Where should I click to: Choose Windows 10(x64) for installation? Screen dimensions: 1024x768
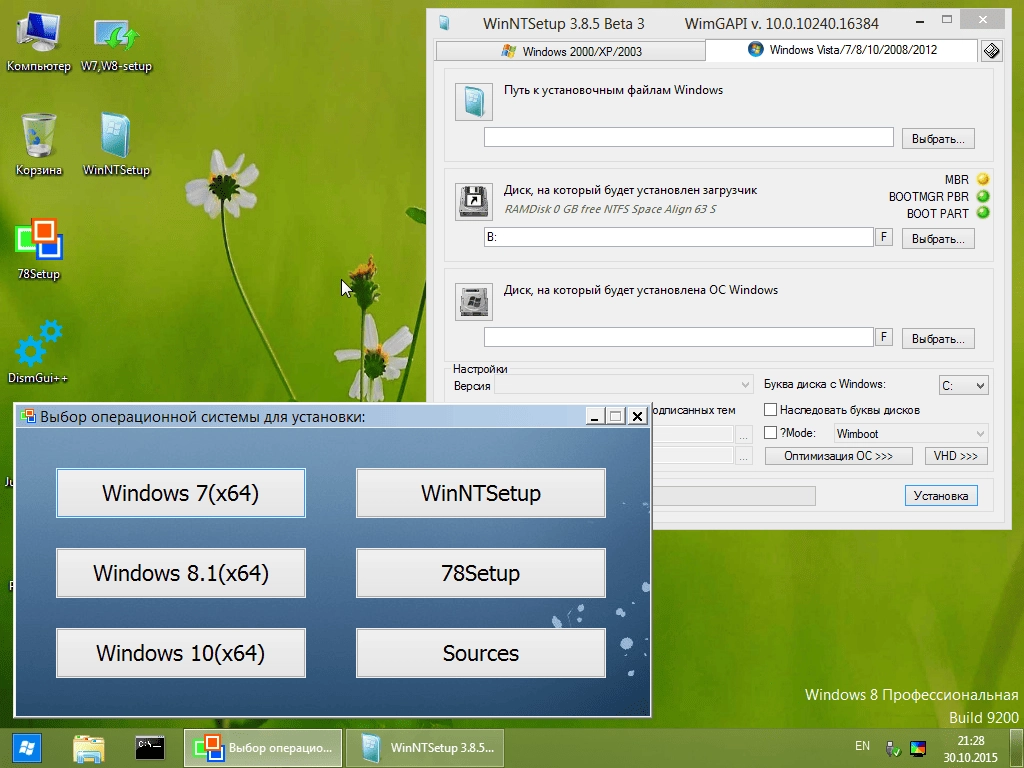click(x=181, y=653)
